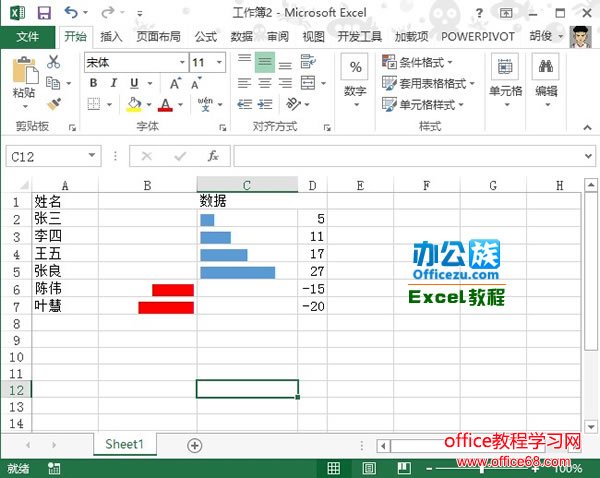Open the 数字 number format dropdown
Image resolution: width=600 pixels, height=478 pixels.
click(x=355, y=82)
